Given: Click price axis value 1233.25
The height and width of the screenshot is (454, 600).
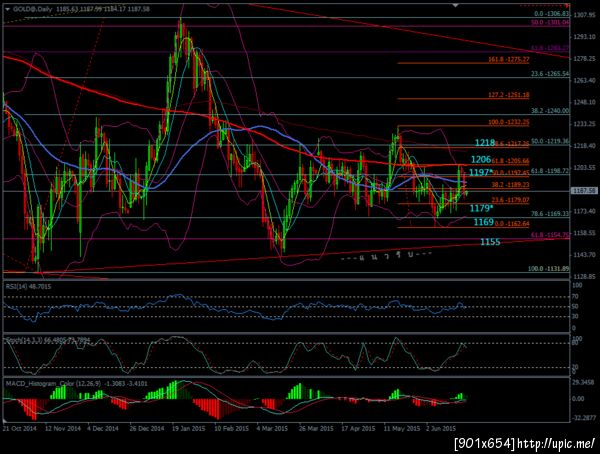Looking at the screenshot, I should 584,124.
